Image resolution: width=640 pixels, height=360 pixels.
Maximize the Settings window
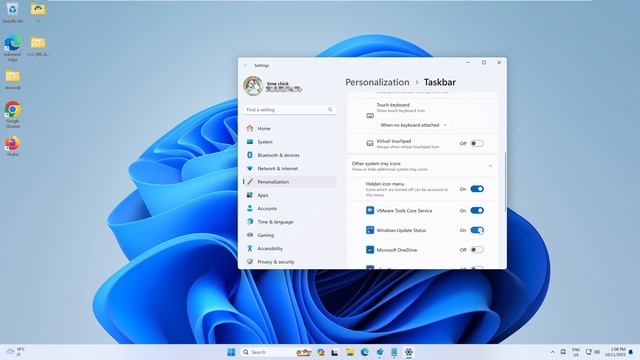(x=484, y=62)
